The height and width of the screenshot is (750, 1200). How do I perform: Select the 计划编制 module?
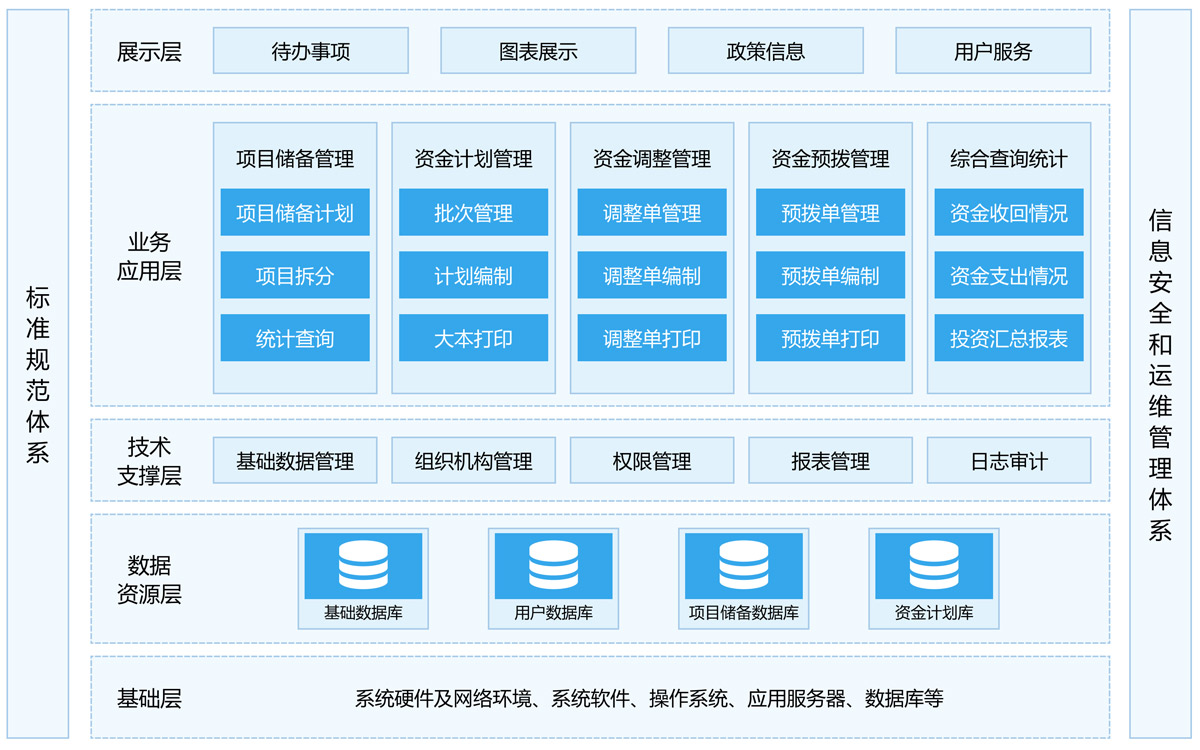pos(474,276)
